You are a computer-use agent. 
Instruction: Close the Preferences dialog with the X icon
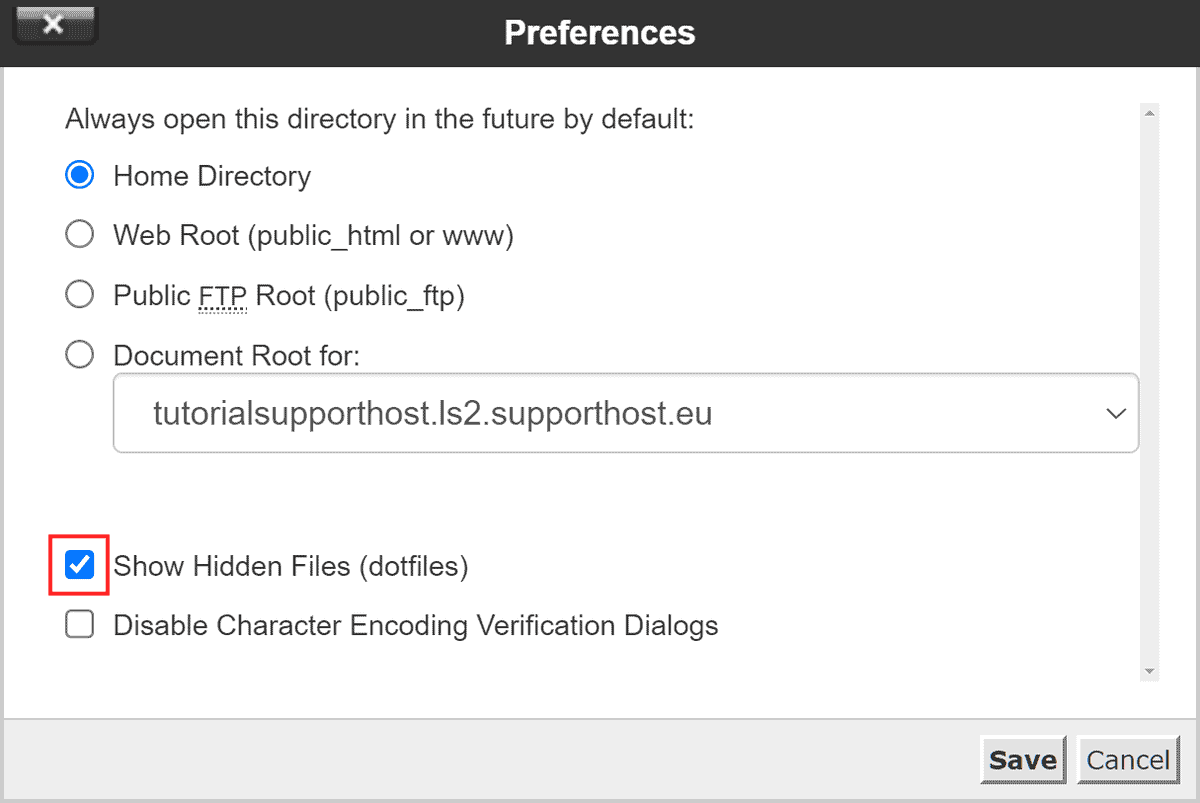(54, 24)
